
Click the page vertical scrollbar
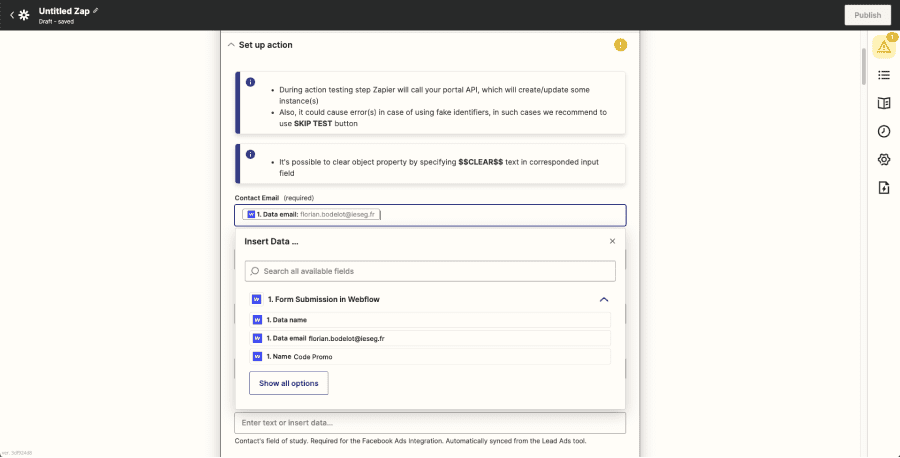tap(864, 67)
